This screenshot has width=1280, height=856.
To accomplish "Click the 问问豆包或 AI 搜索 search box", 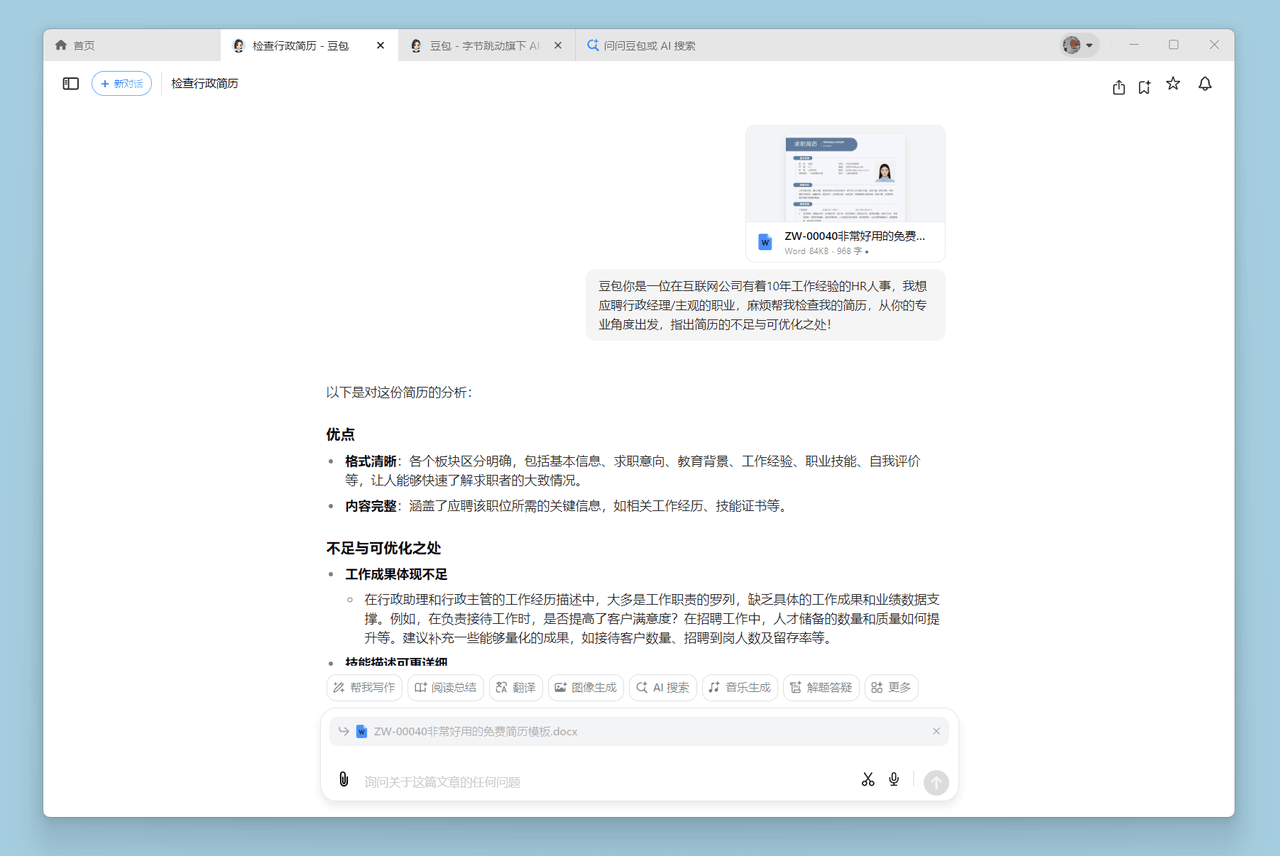I will [x=650, y=45].
